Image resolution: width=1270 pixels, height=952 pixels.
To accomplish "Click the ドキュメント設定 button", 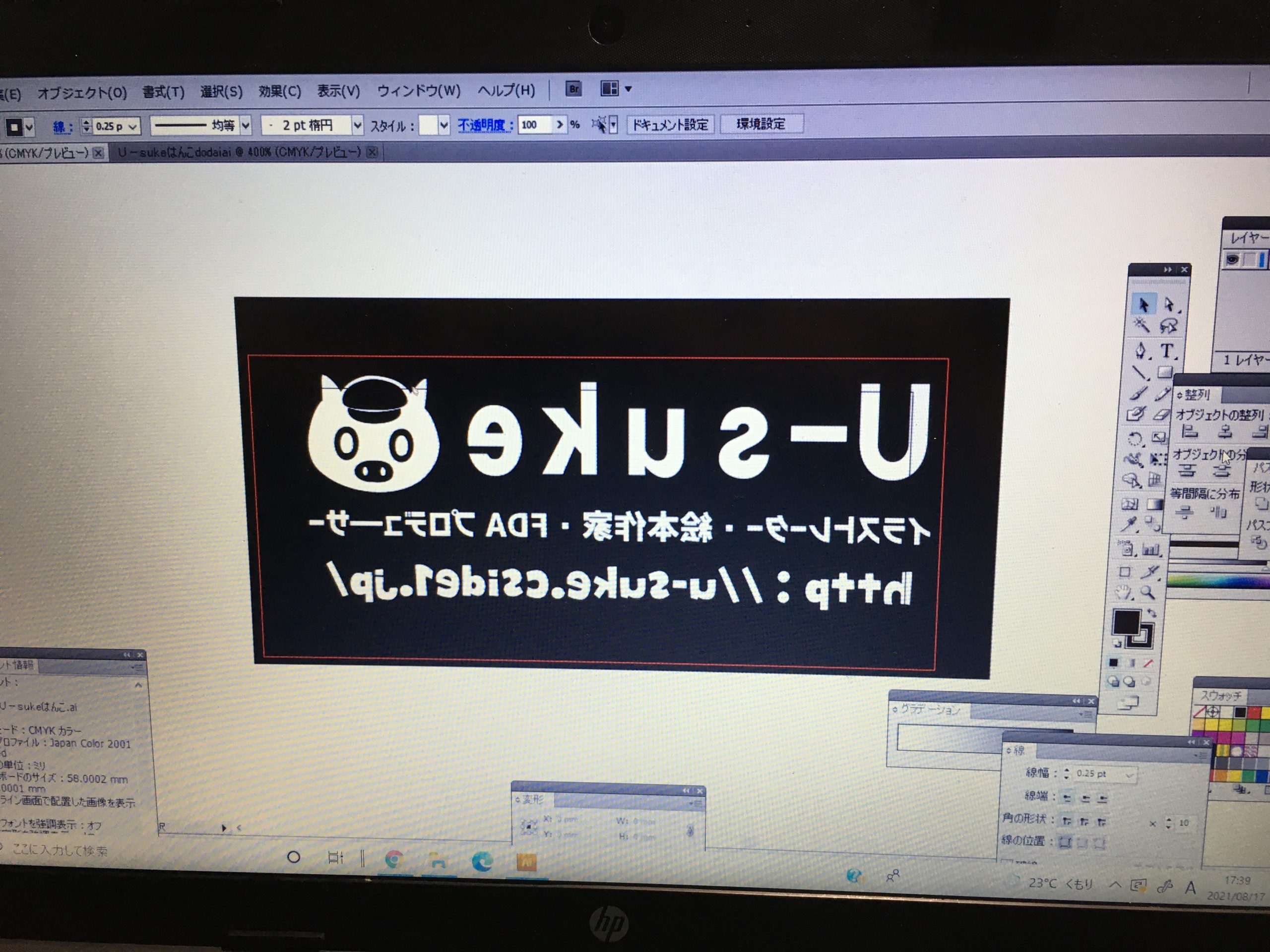I will 670,124.
